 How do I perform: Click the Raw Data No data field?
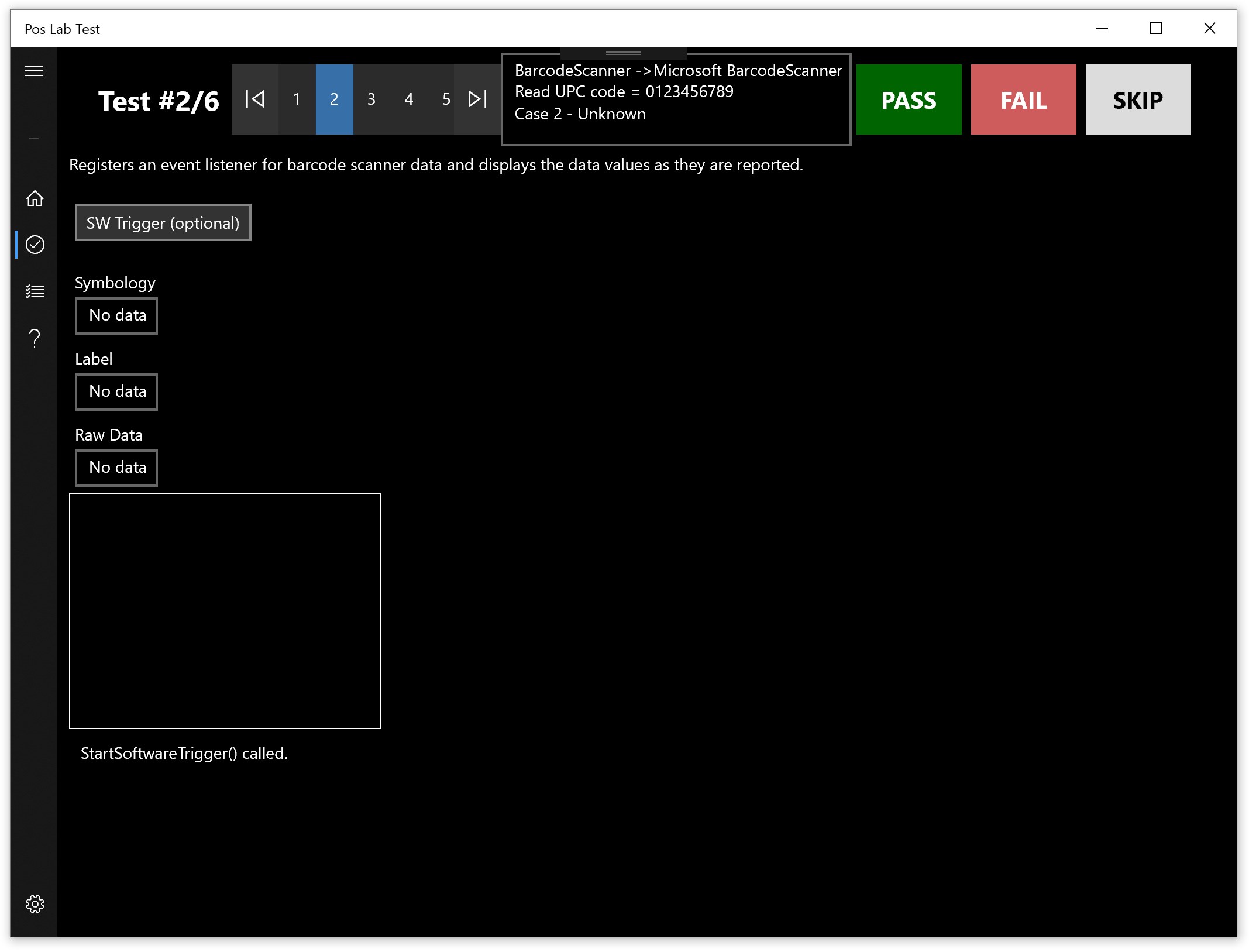tap(116, 468)
